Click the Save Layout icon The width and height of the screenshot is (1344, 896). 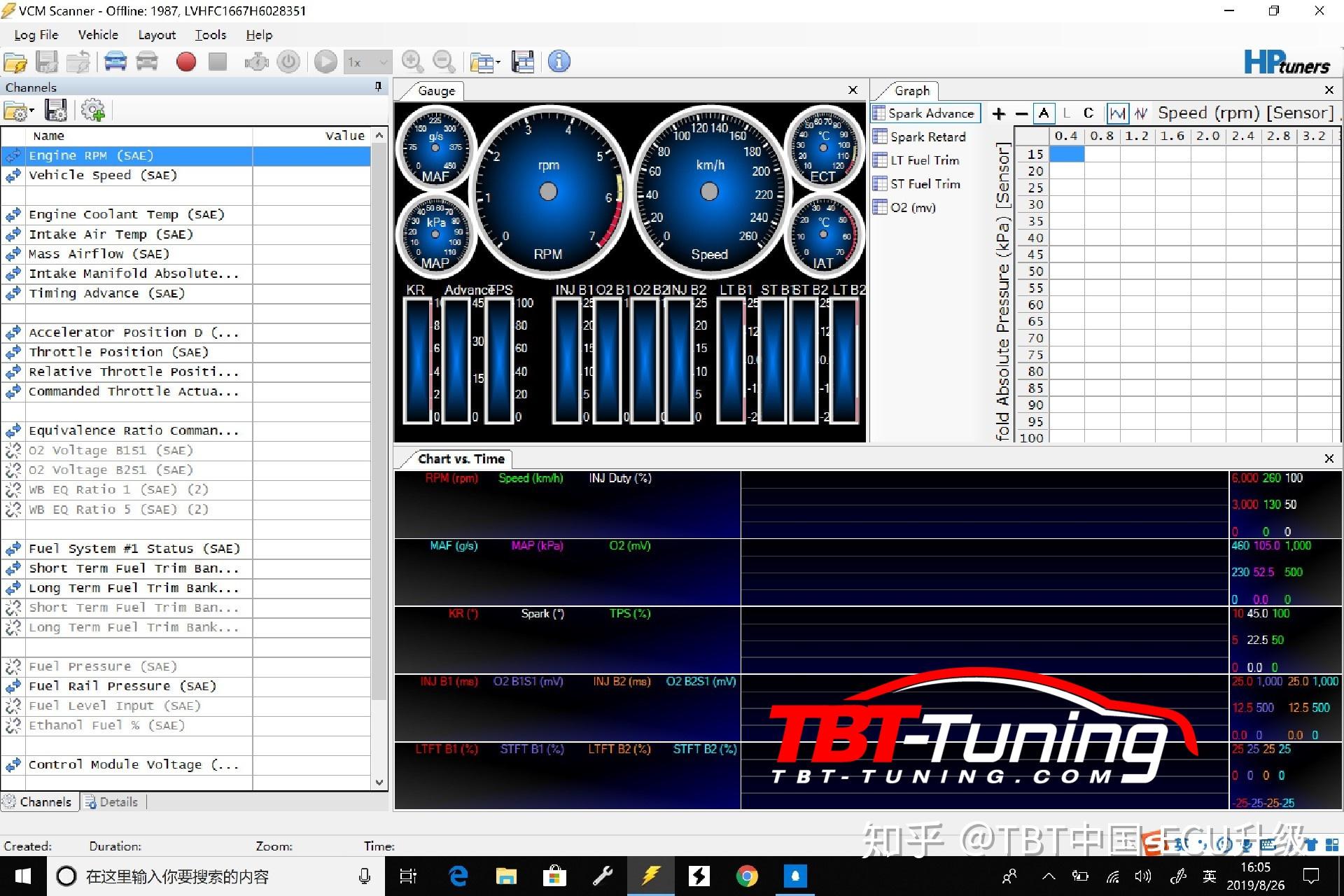522,62
